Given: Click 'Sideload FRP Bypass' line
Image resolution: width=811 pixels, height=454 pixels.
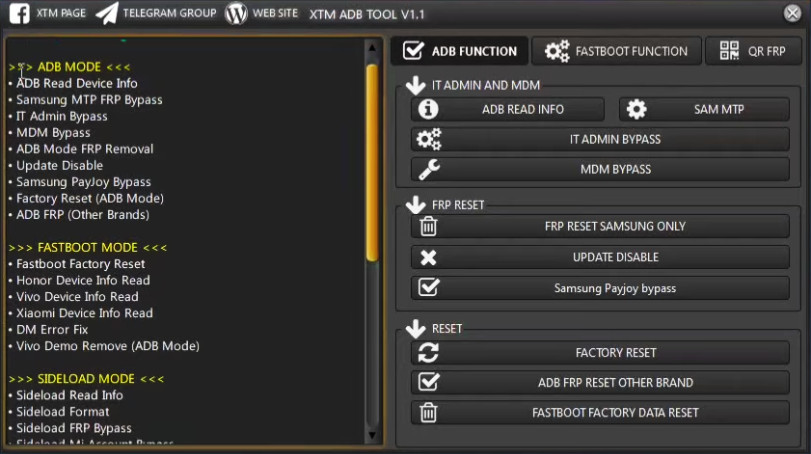Looking at the screenshot, I should 73,428.
